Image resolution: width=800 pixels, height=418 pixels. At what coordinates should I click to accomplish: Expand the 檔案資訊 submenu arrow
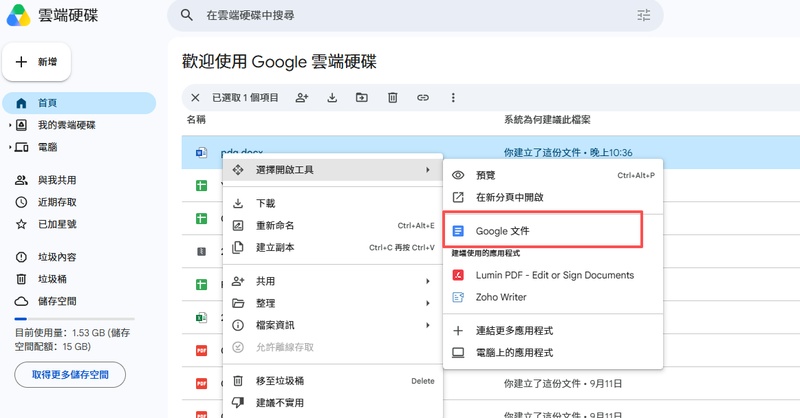click(428, 325)
